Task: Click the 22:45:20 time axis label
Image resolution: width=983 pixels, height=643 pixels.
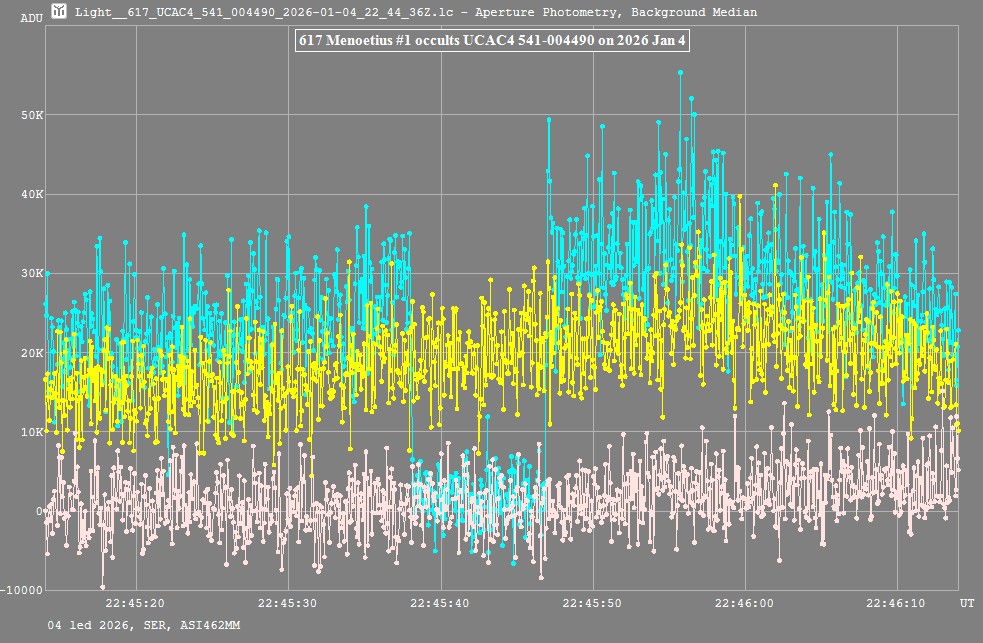Action: [x=135, y=603]
